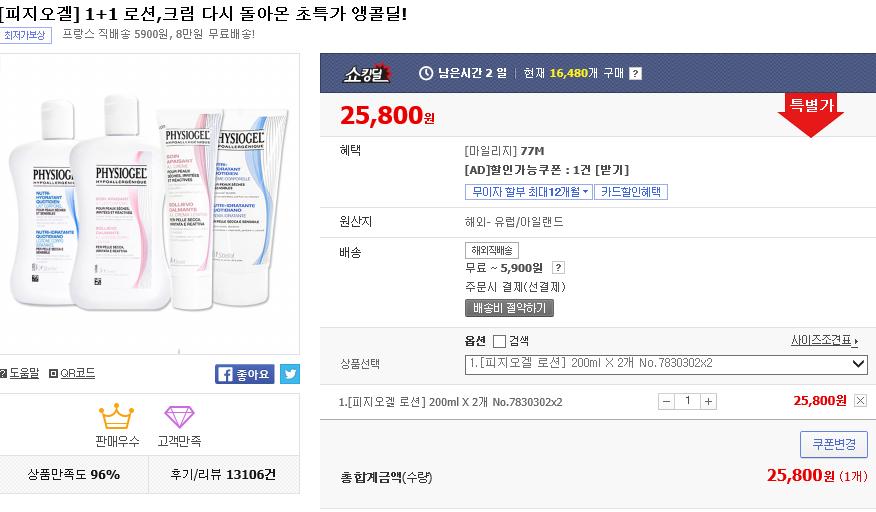Click the help icon next to purchase count
Screen dimensions: 876x512
pos(635,73)
